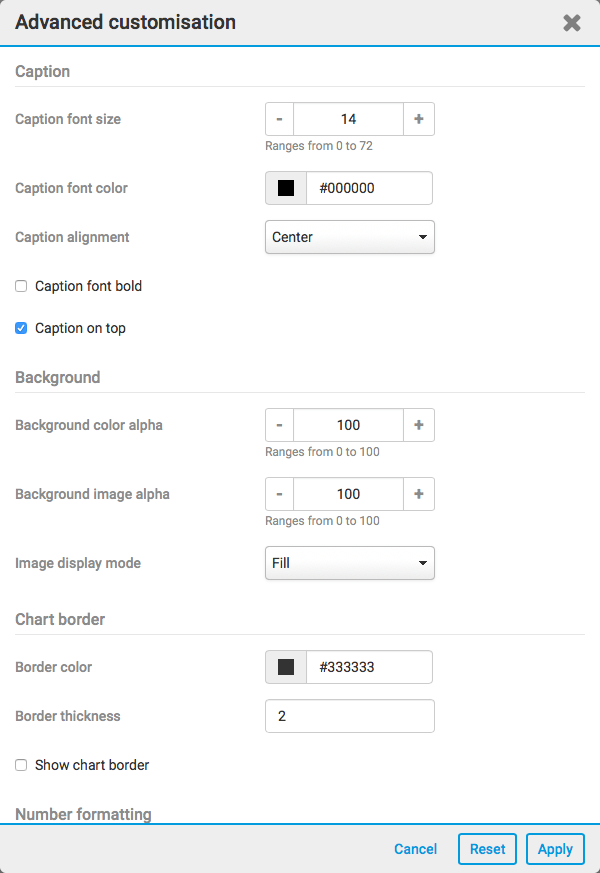Click the Border thickness input field

(349, 716)
